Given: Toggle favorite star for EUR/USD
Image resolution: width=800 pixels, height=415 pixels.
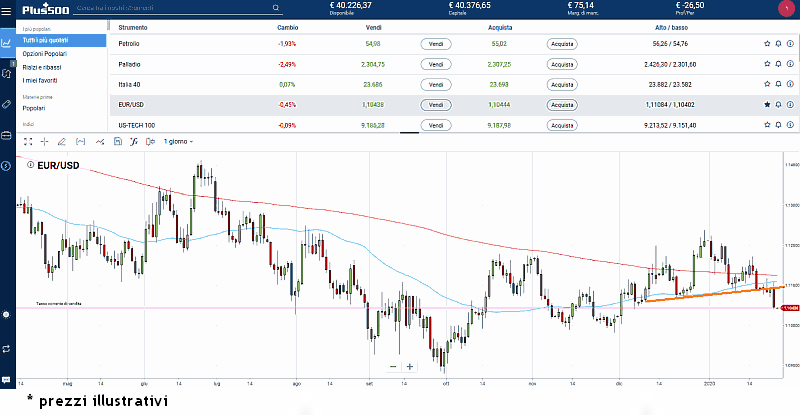Looking at the screenshot, I should pos(767,104).
